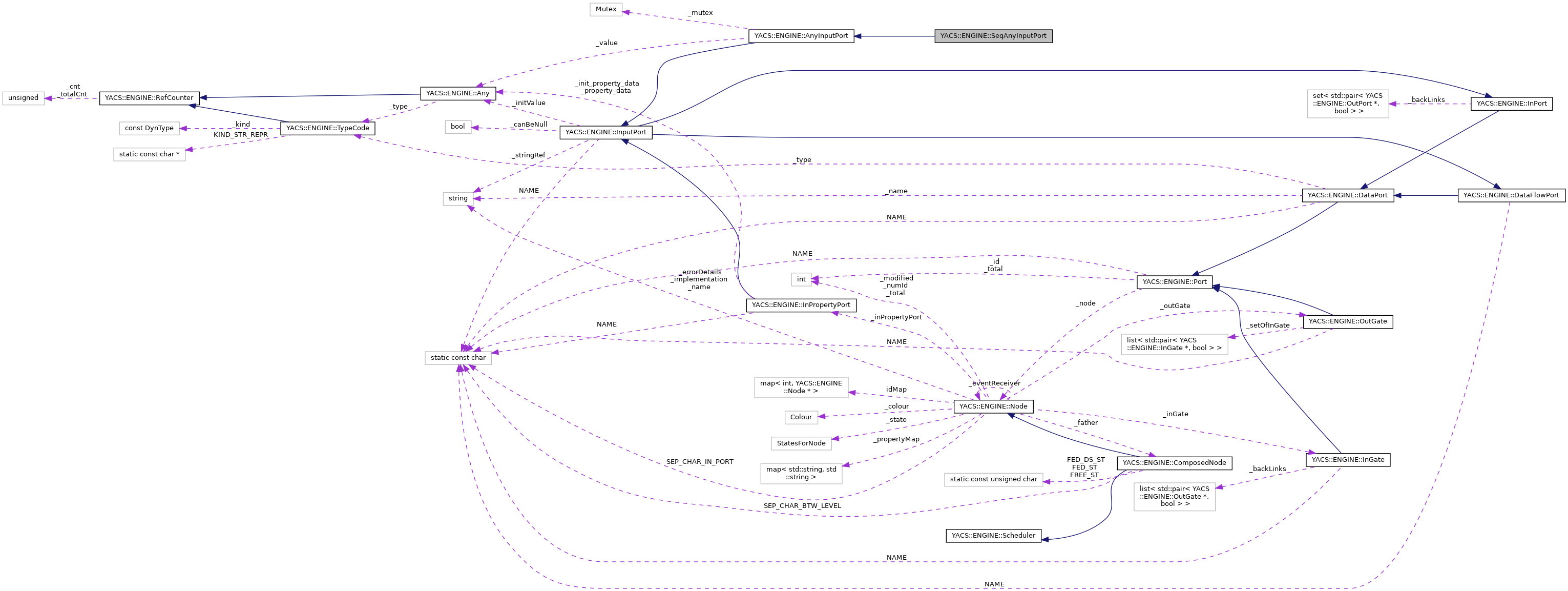Select the YACS::ENGINE::InPort class box
1568x591 pixels.
coord(1512,104)
